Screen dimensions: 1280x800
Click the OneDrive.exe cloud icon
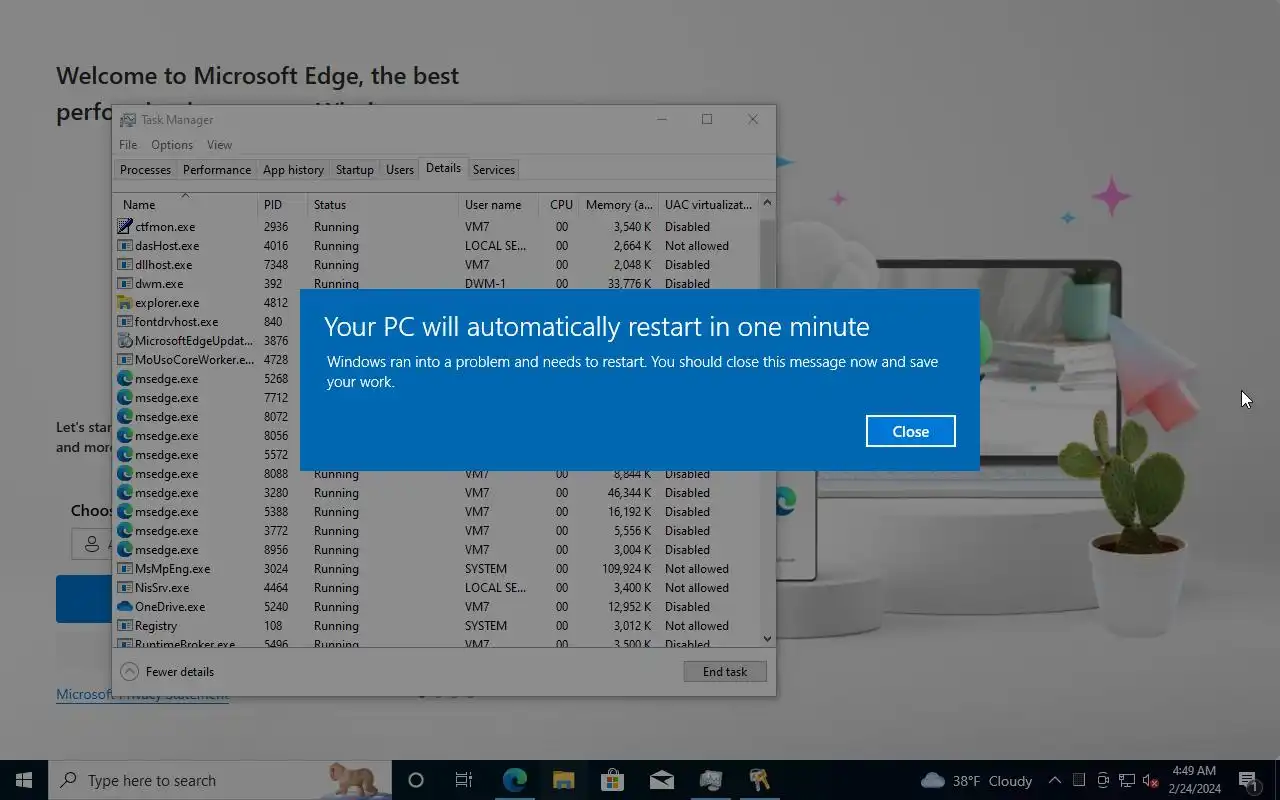[x=125, y=607]
